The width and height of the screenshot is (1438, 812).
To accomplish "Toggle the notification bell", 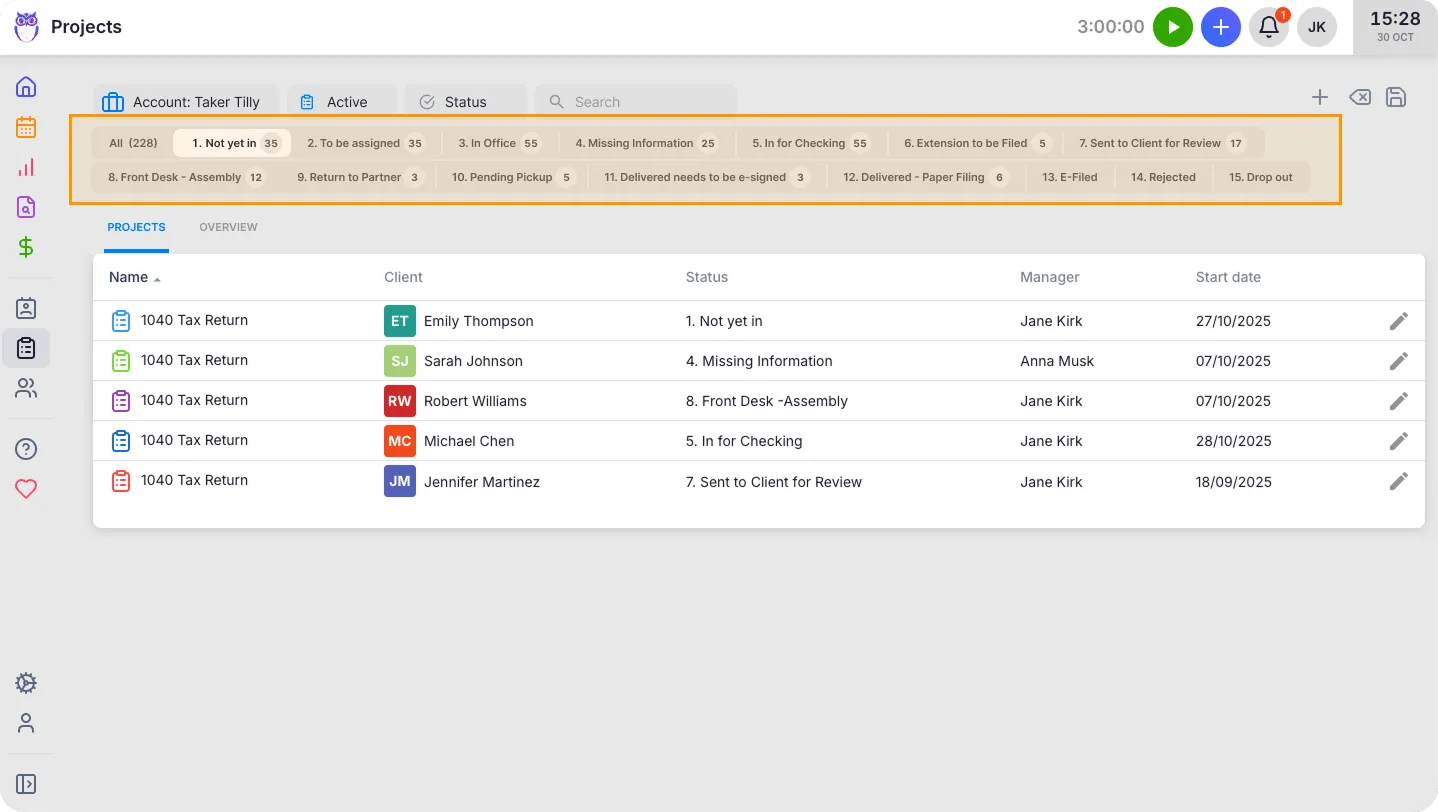I will click(x=1268, y=27).
